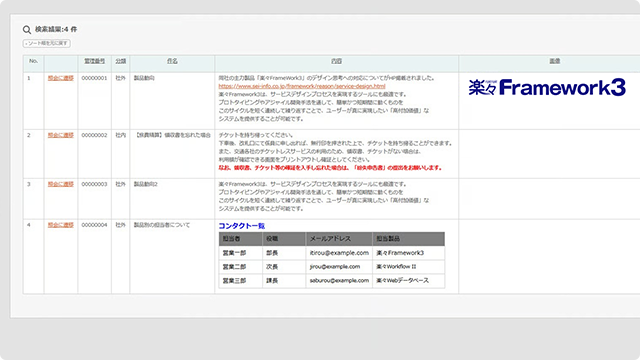Click the blue コンタクト一覧 heading

(x=242, y=226)
